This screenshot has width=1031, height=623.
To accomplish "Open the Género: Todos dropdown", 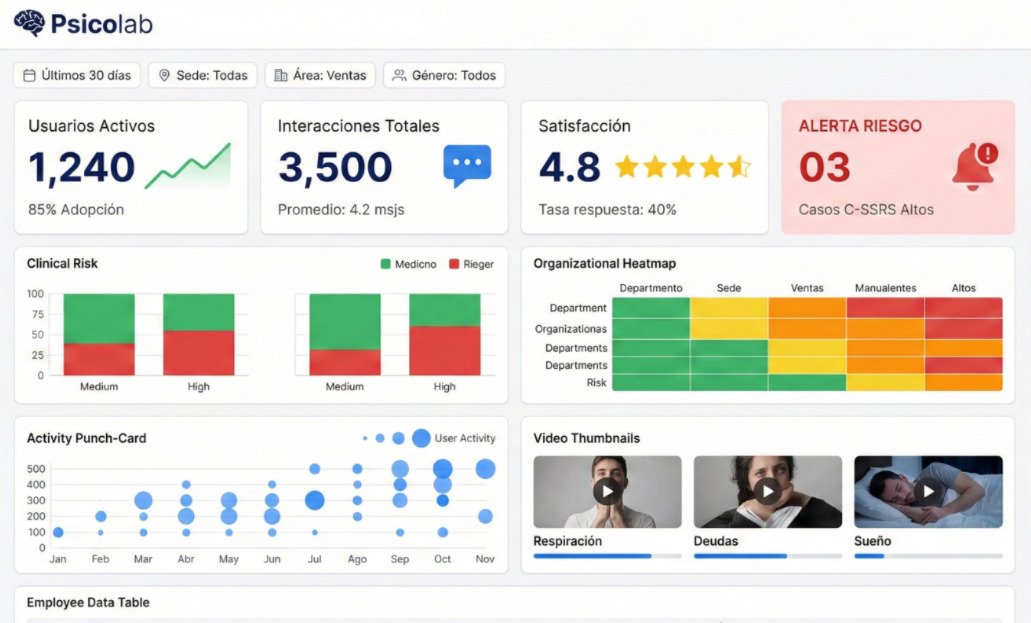I will pyautogui.click(x=444, y=74).
